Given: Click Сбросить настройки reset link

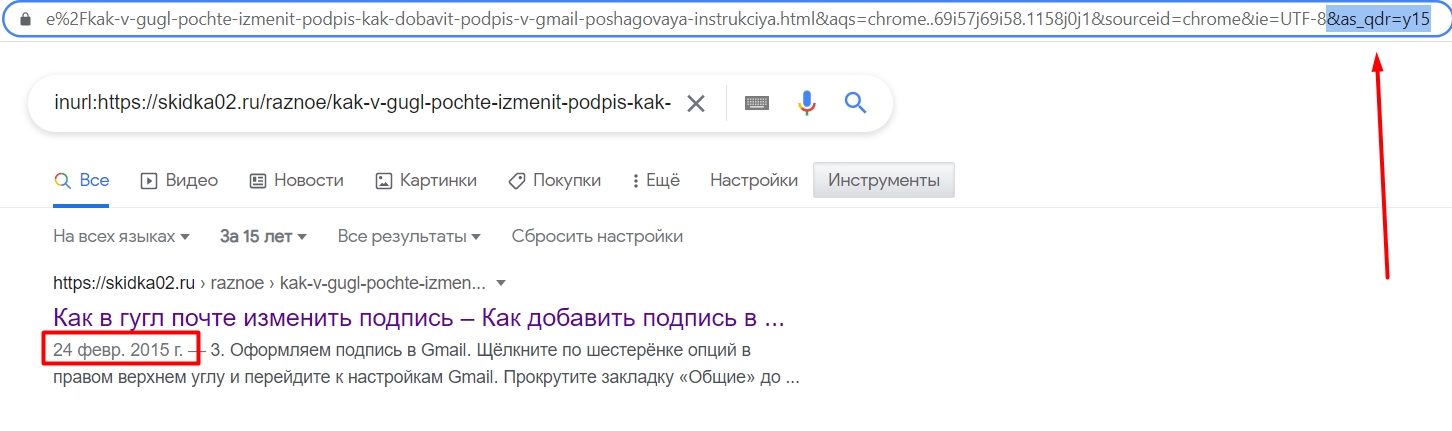Looking at the screenshot, I should (x=597, y=237).
